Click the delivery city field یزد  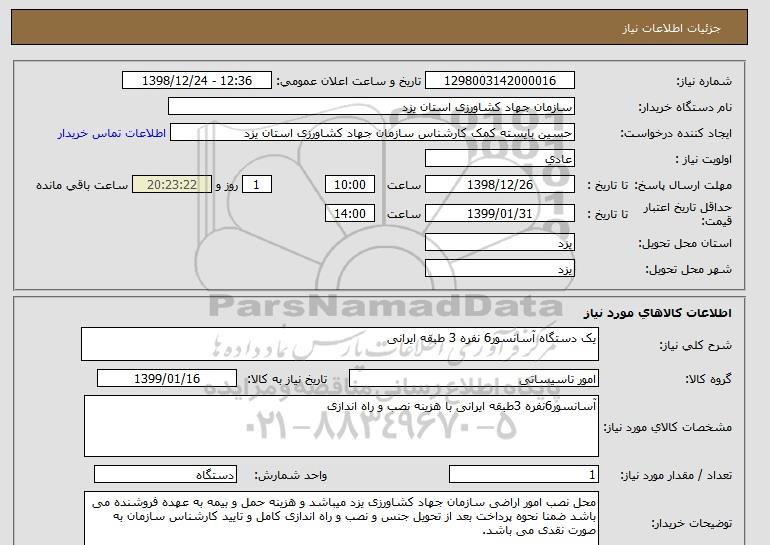pos(499,269)
